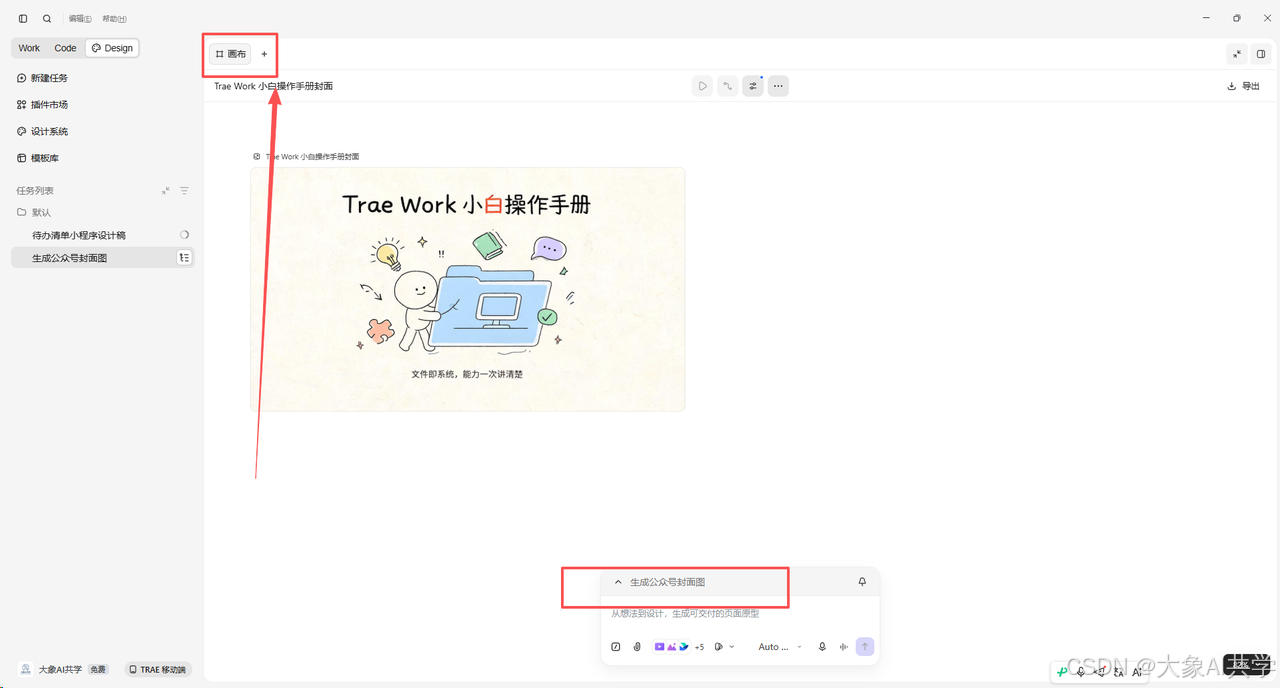The height and width of the screenshot is (688, 1280).
Task: Open the 编辑 menu
Action: tap(80, 19)
